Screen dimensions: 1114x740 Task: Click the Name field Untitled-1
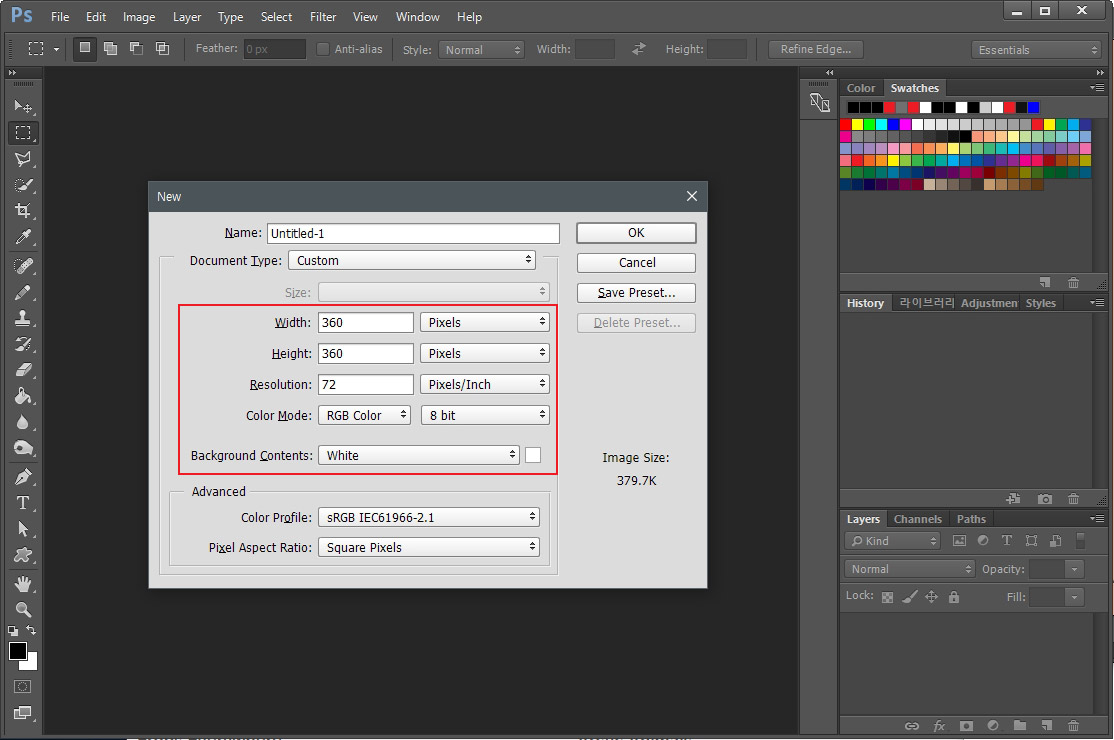pyautogui.click(x=413, y=234)
